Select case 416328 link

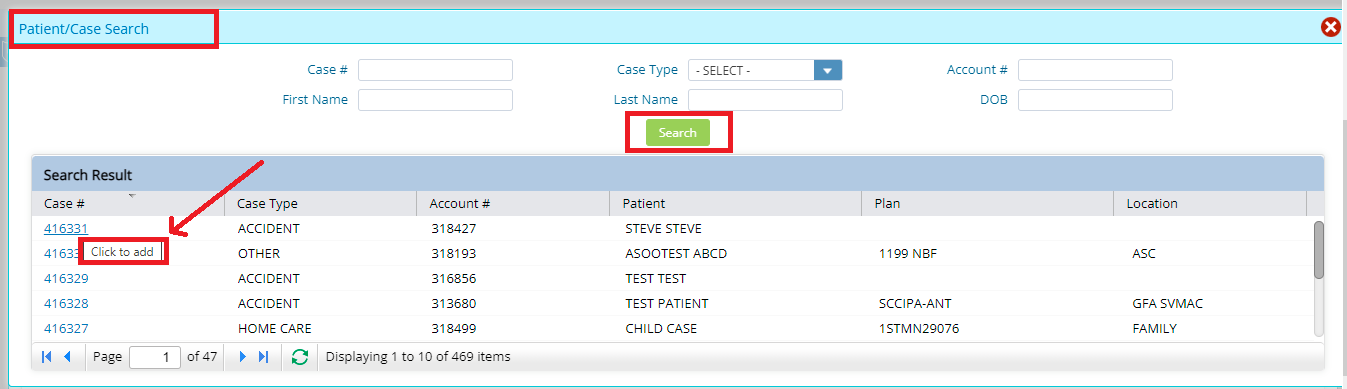pyautogui.click(x=66, y=303)
